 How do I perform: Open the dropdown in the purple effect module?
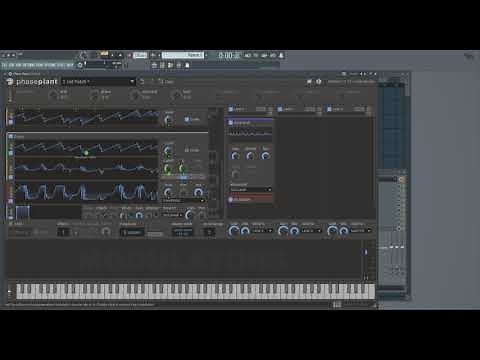tap(251, 189)
